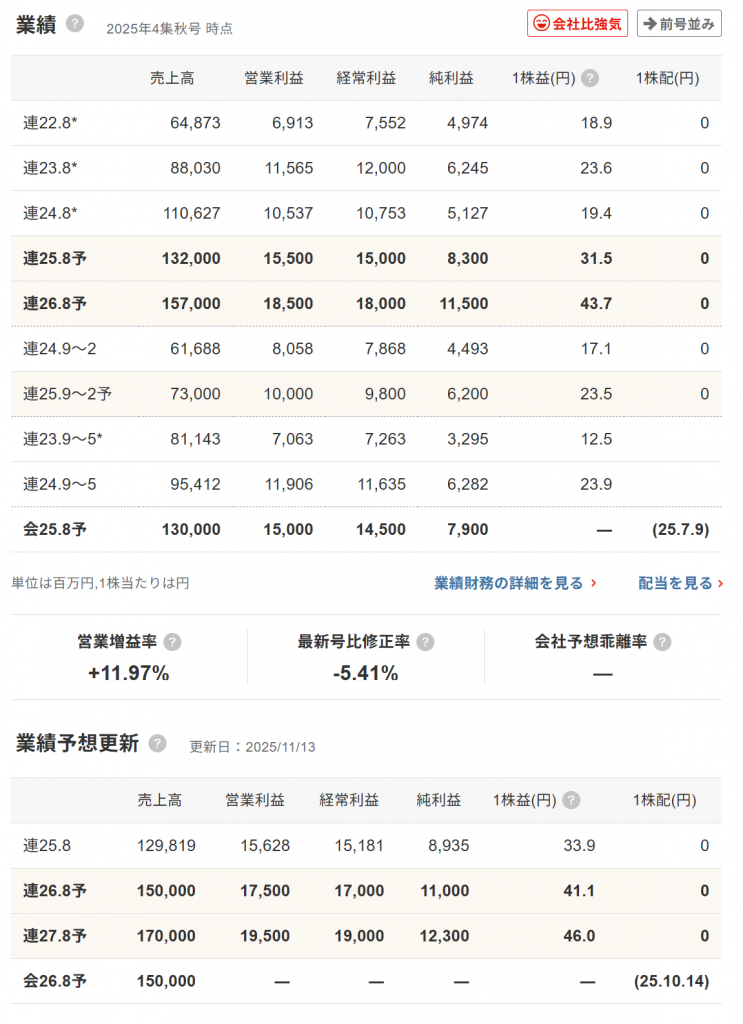Click 1株益(円) help icon in 業績予想更新 table
The height and width of the screenshot is (1024, 743).
[x=571, y=800]
